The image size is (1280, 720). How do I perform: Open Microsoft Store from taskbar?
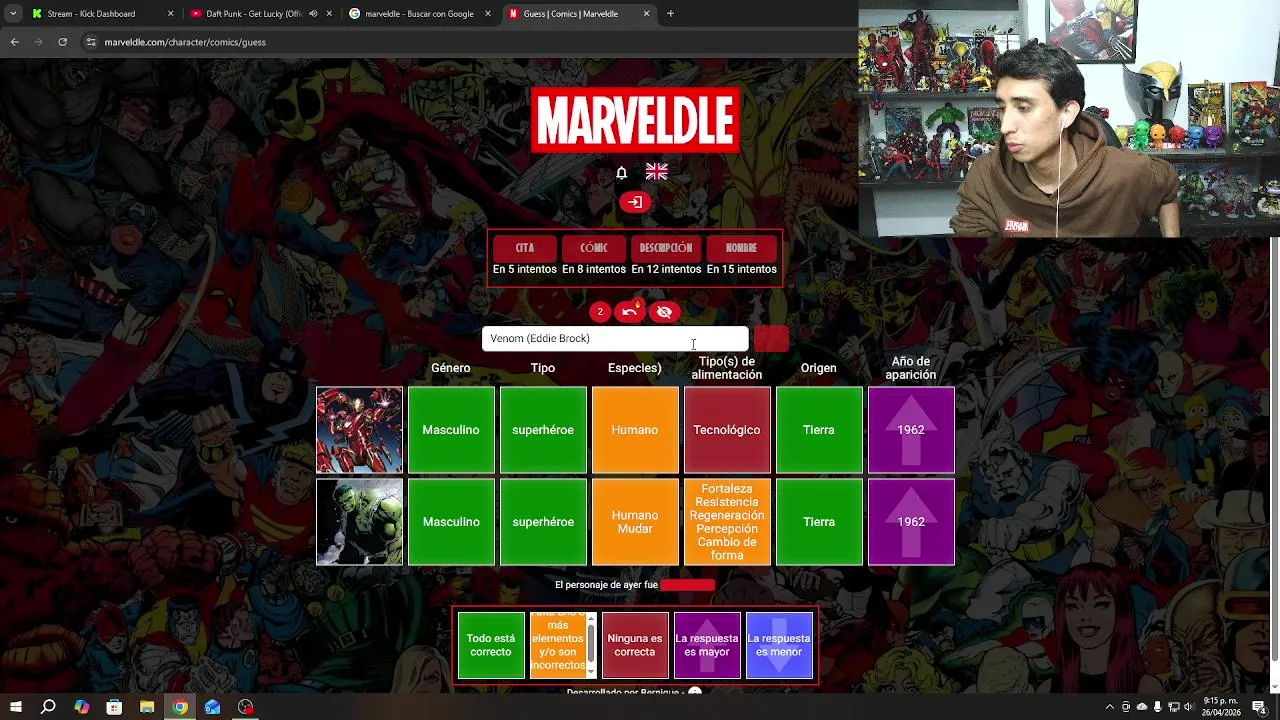114,707
